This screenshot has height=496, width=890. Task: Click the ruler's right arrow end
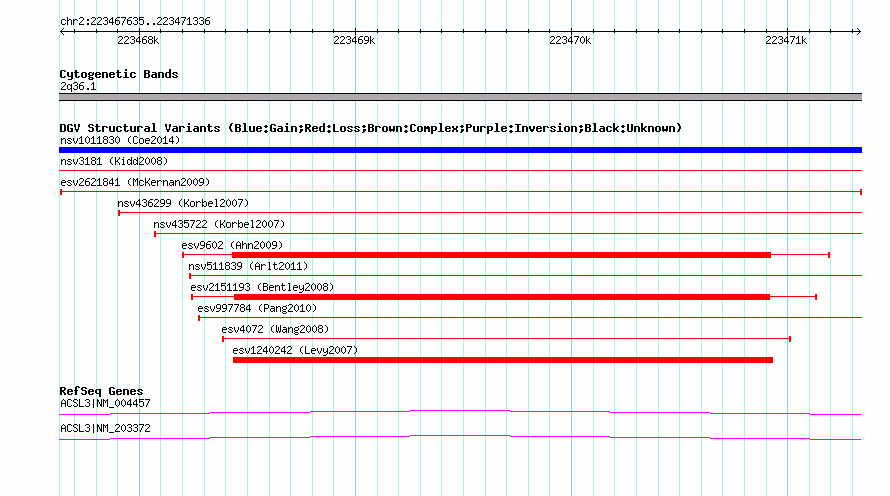(858, 31)
